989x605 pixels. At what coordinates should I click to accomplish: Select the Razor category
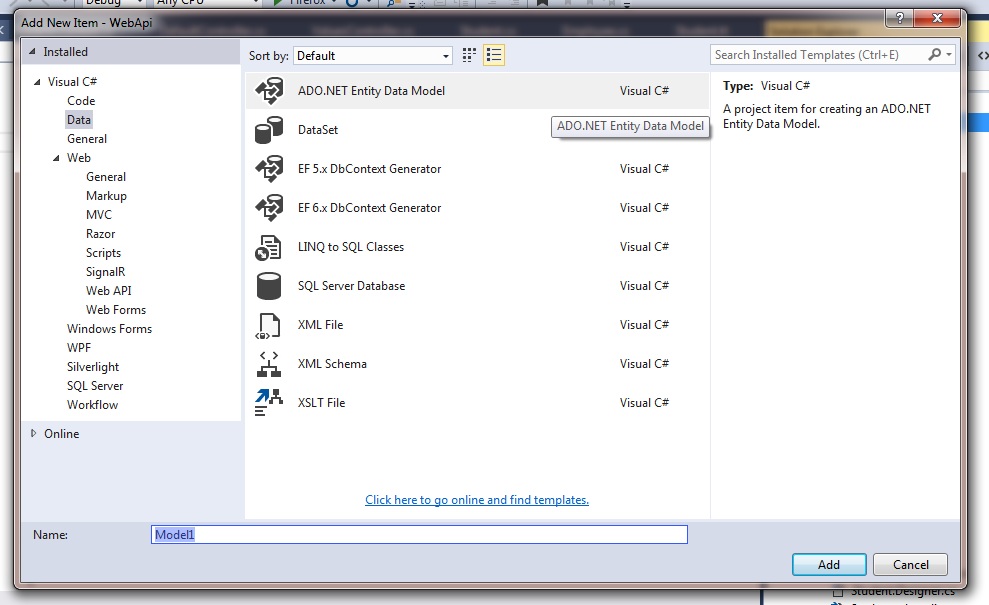pos(100,234)
